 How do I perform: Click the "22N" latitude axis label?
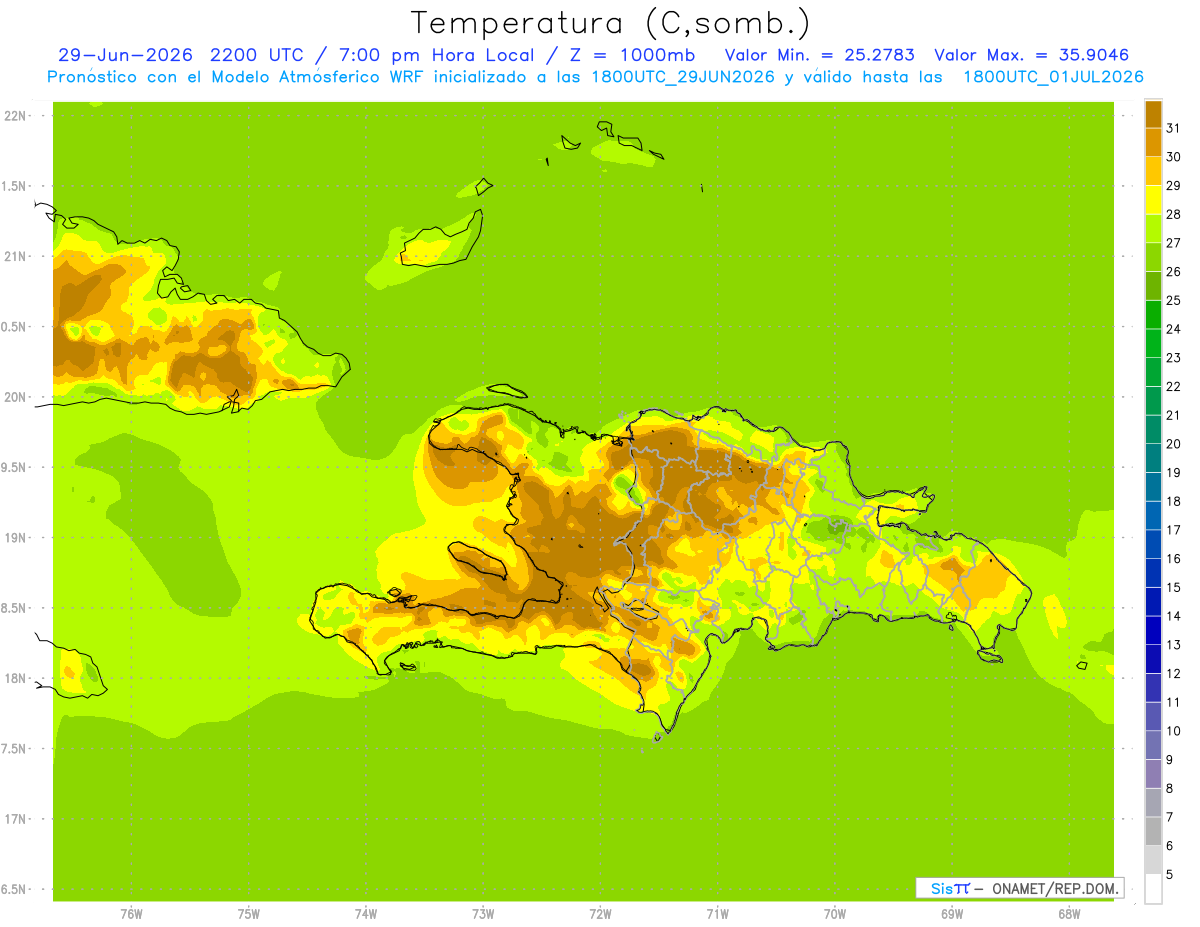click(15, 115)
